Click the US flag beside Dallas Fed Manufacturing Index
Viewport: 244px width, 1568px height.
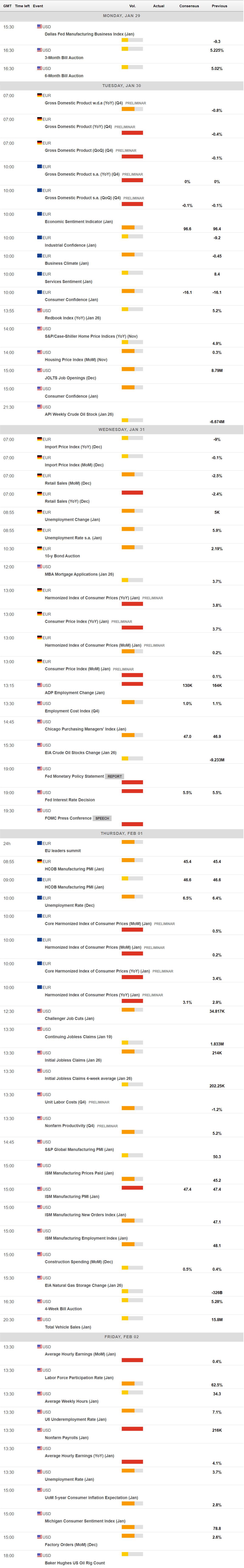tap(39, 27)
